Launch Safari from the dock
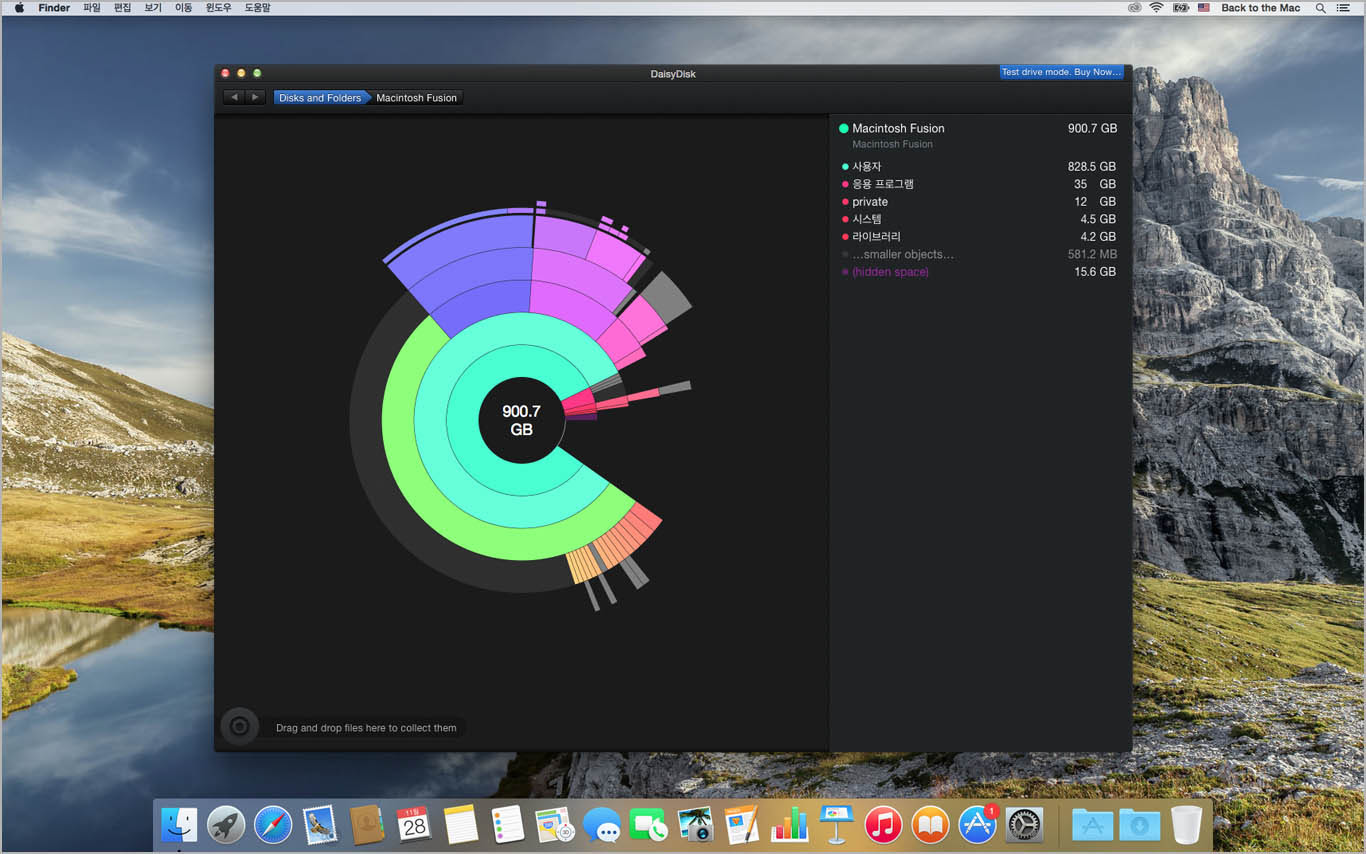The height and width of the screenshot is (854, 1366). click(273, 825)
